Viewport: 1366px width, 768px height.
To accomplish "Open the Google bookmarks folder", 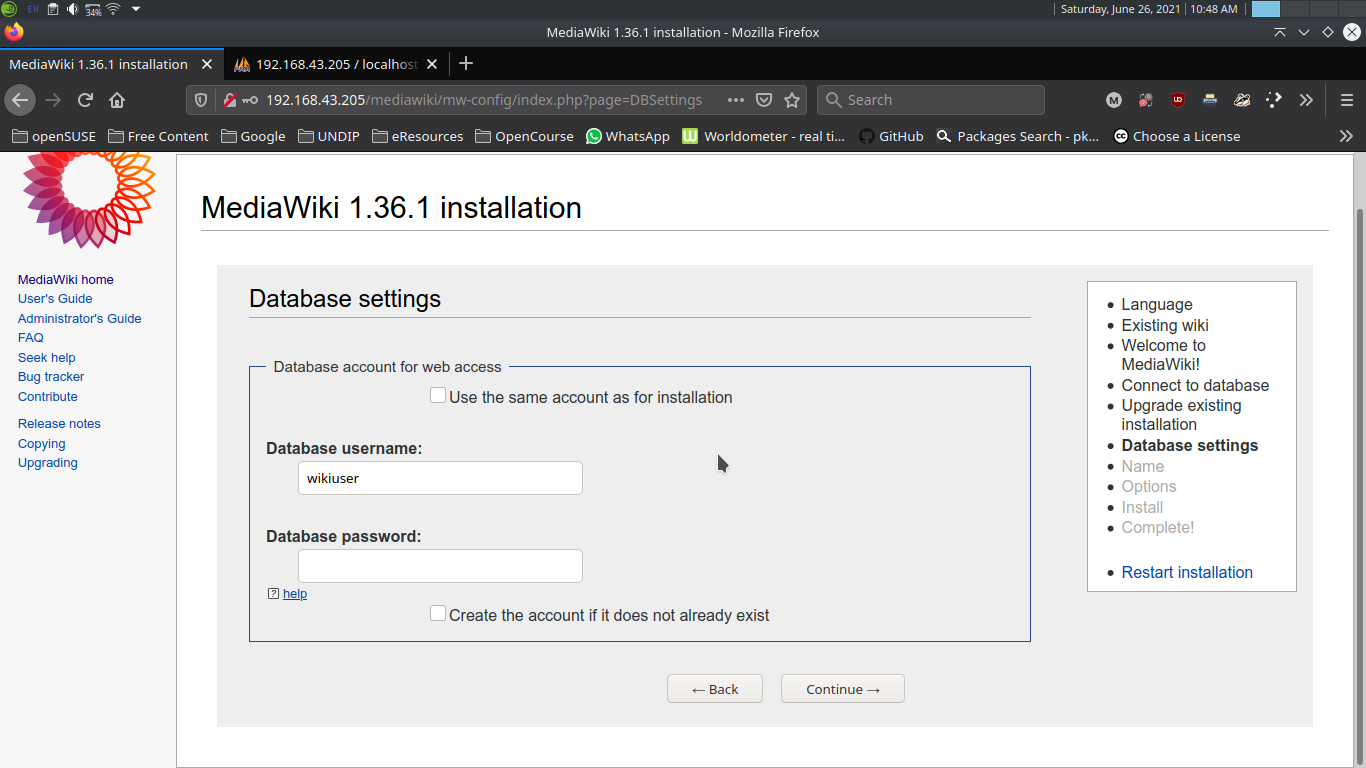I will pyautogui.click(x=253, y=136).
